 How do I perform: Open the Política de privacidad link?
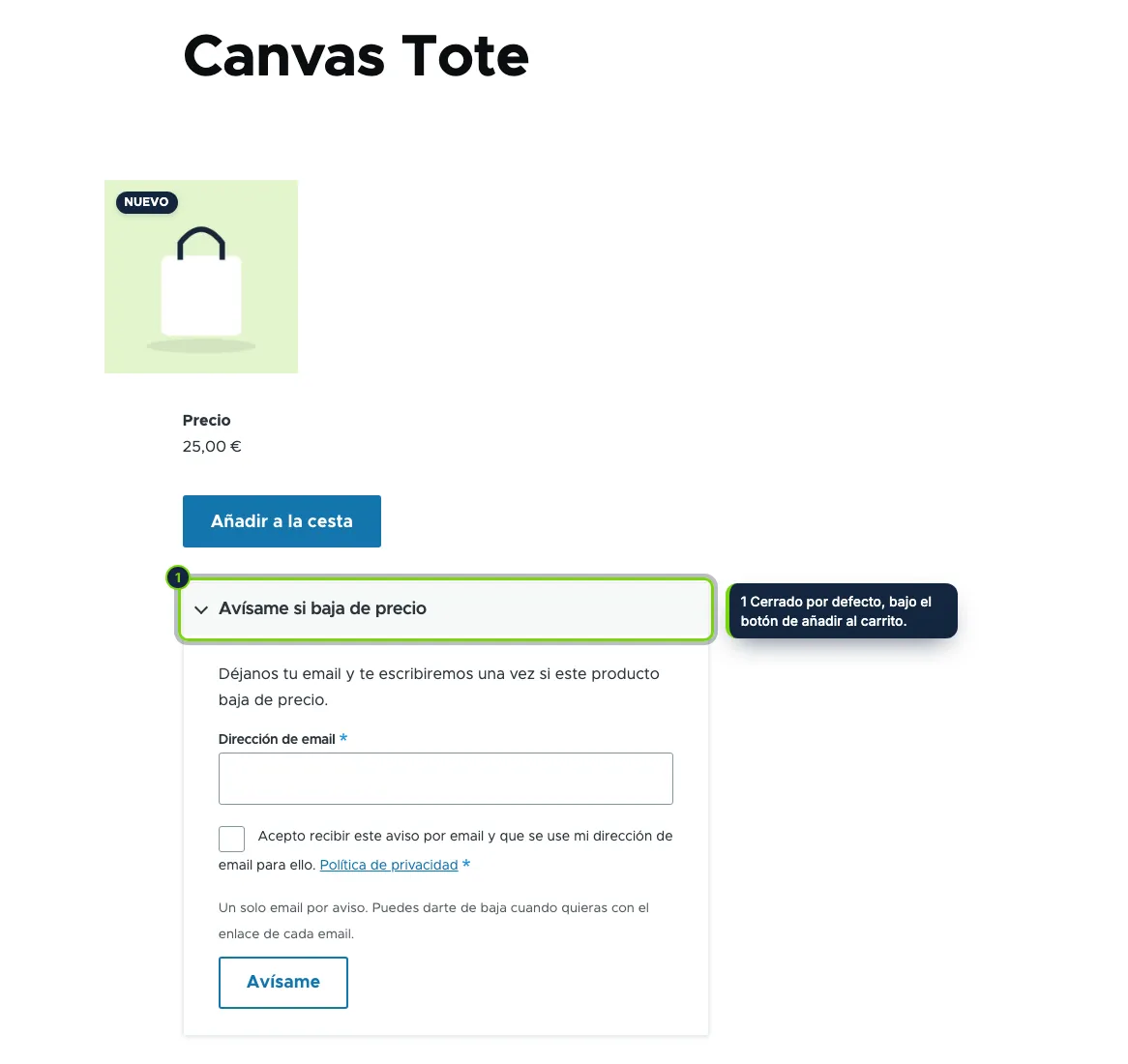pyautogui.click(x=389, y=865)
